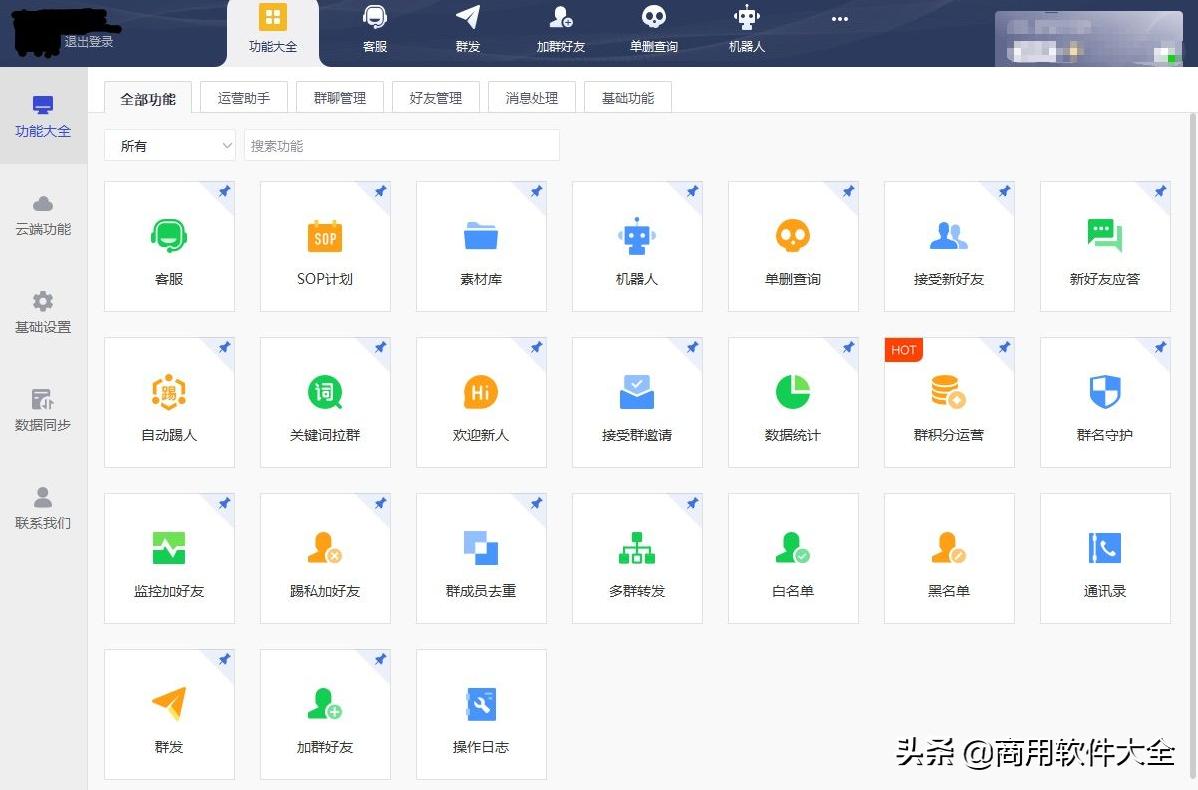The height and width of the screenshot is (790, 1198).
Task: Open the 自动踢人 auto-kick feature
Action: (169, 402)
